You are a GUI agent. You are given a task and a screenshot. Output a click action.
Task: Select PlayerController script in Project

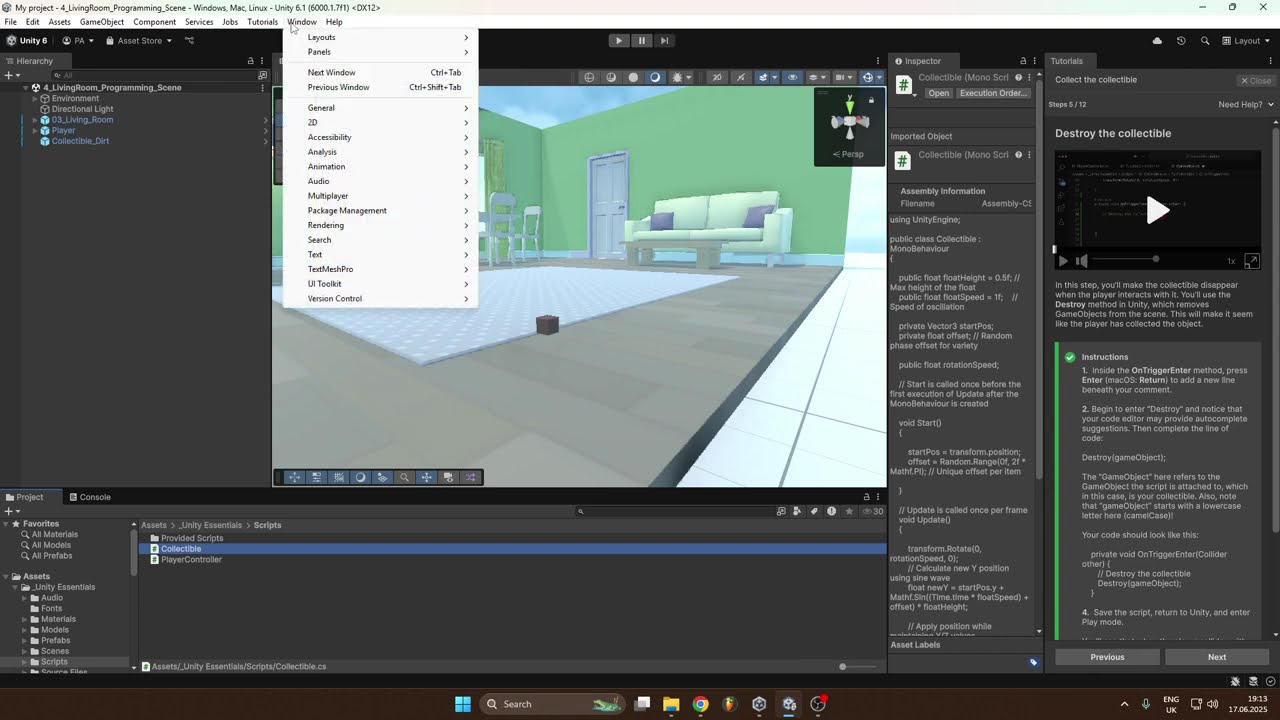[x=191, y=560]
